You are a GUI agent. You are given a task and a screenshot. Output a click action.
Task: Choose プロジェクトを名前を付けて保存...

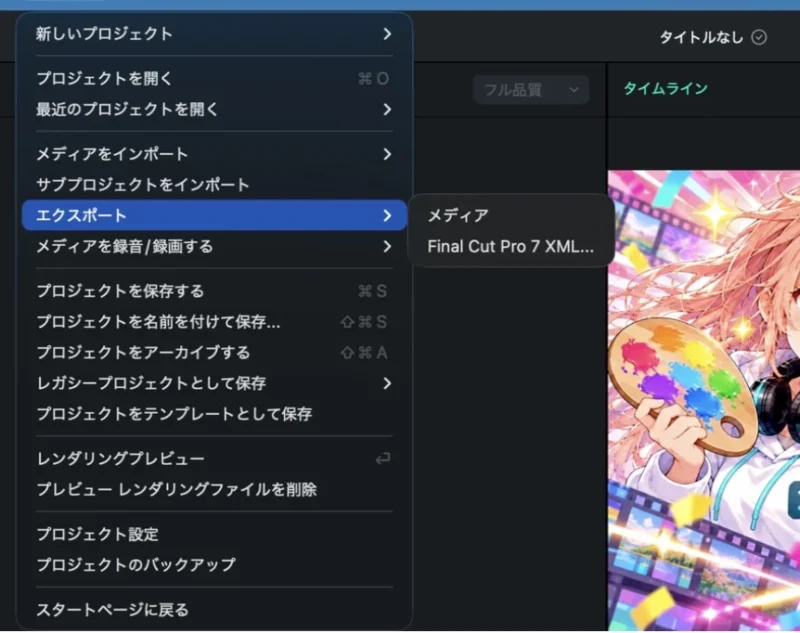[214, 322]
